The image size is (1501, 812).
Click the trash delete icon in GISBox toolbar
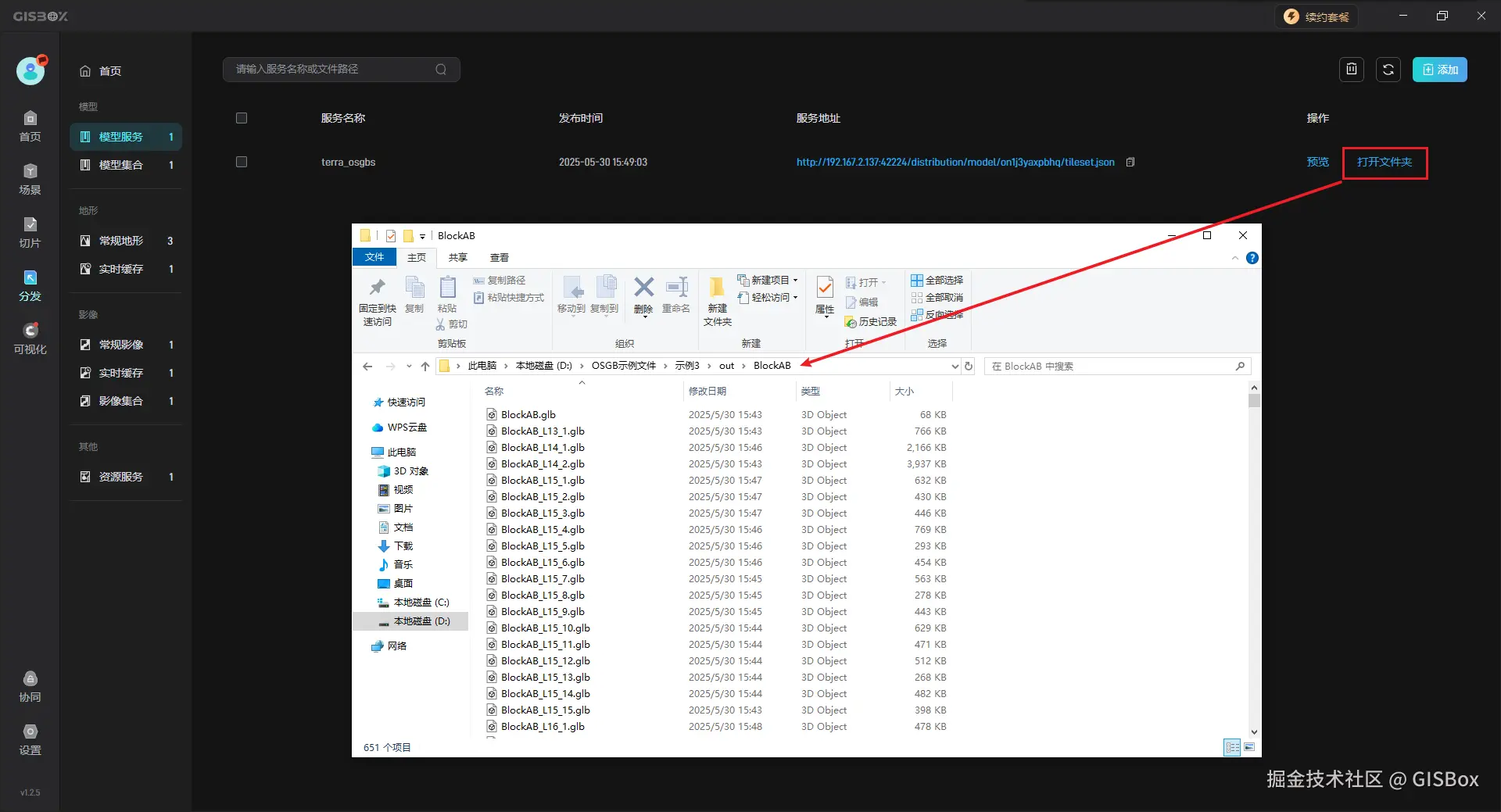(x=1351, y=70)
